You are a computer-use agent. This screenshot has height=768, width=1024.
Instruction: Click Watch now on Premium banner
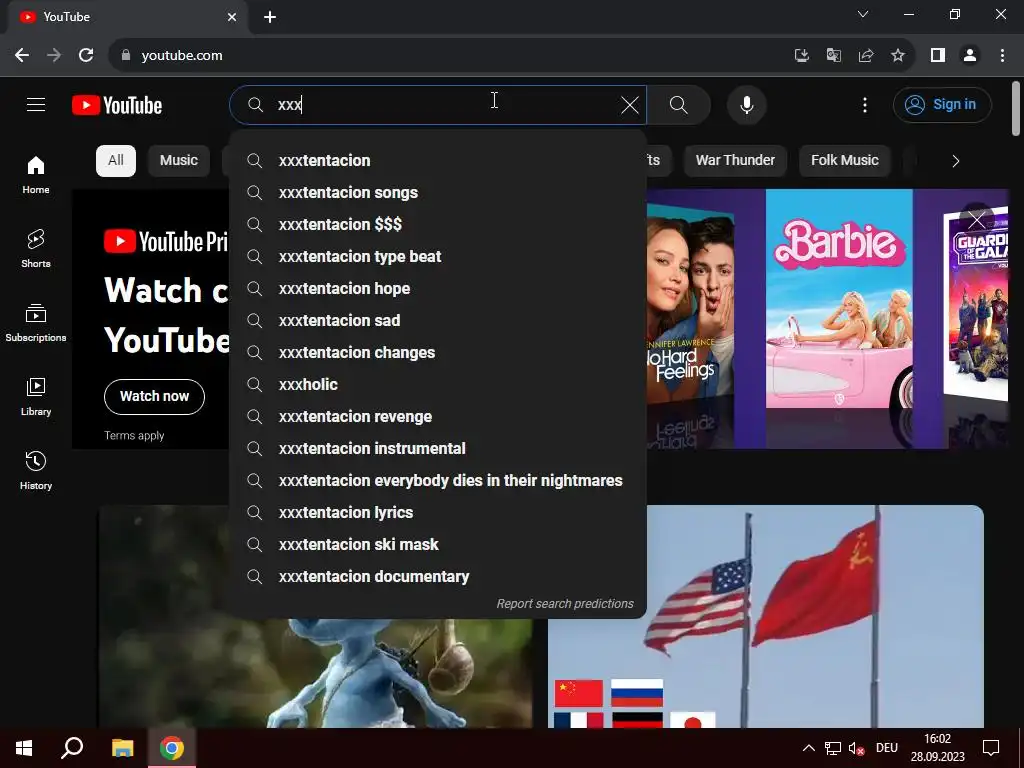154,396
